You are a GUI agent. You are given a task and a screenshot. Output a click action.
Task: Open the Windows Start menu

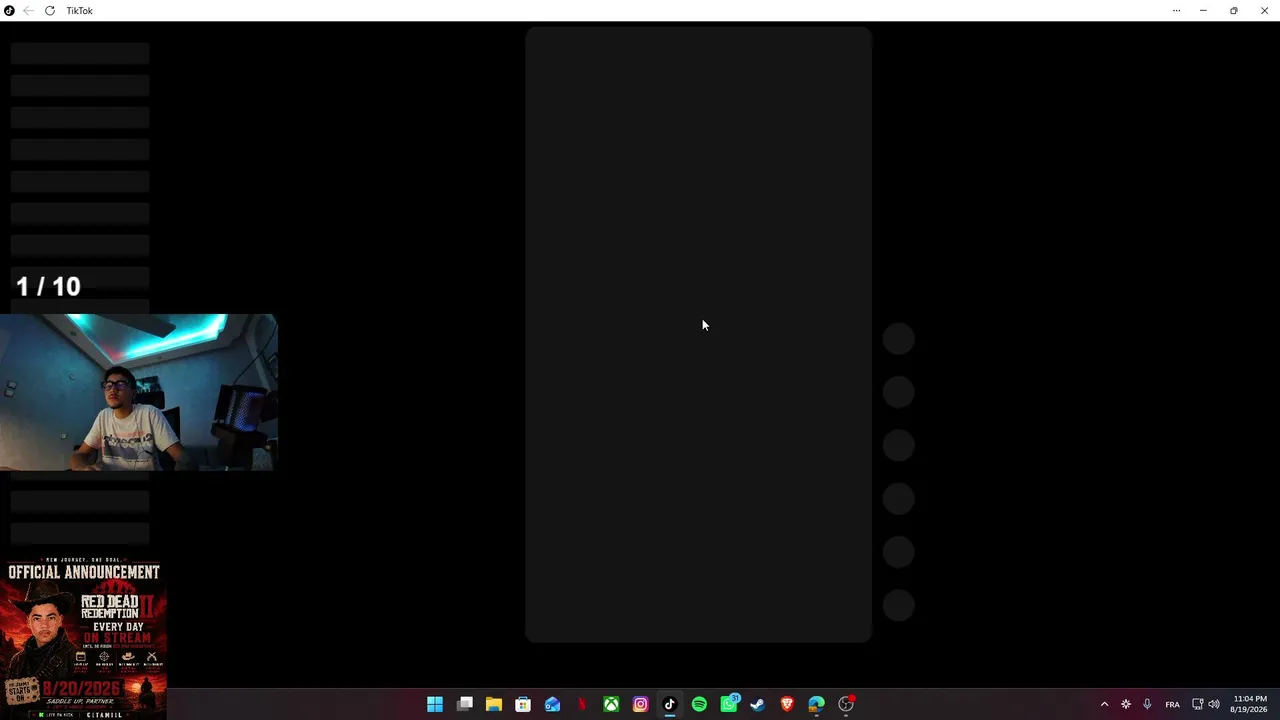point(435,704)
